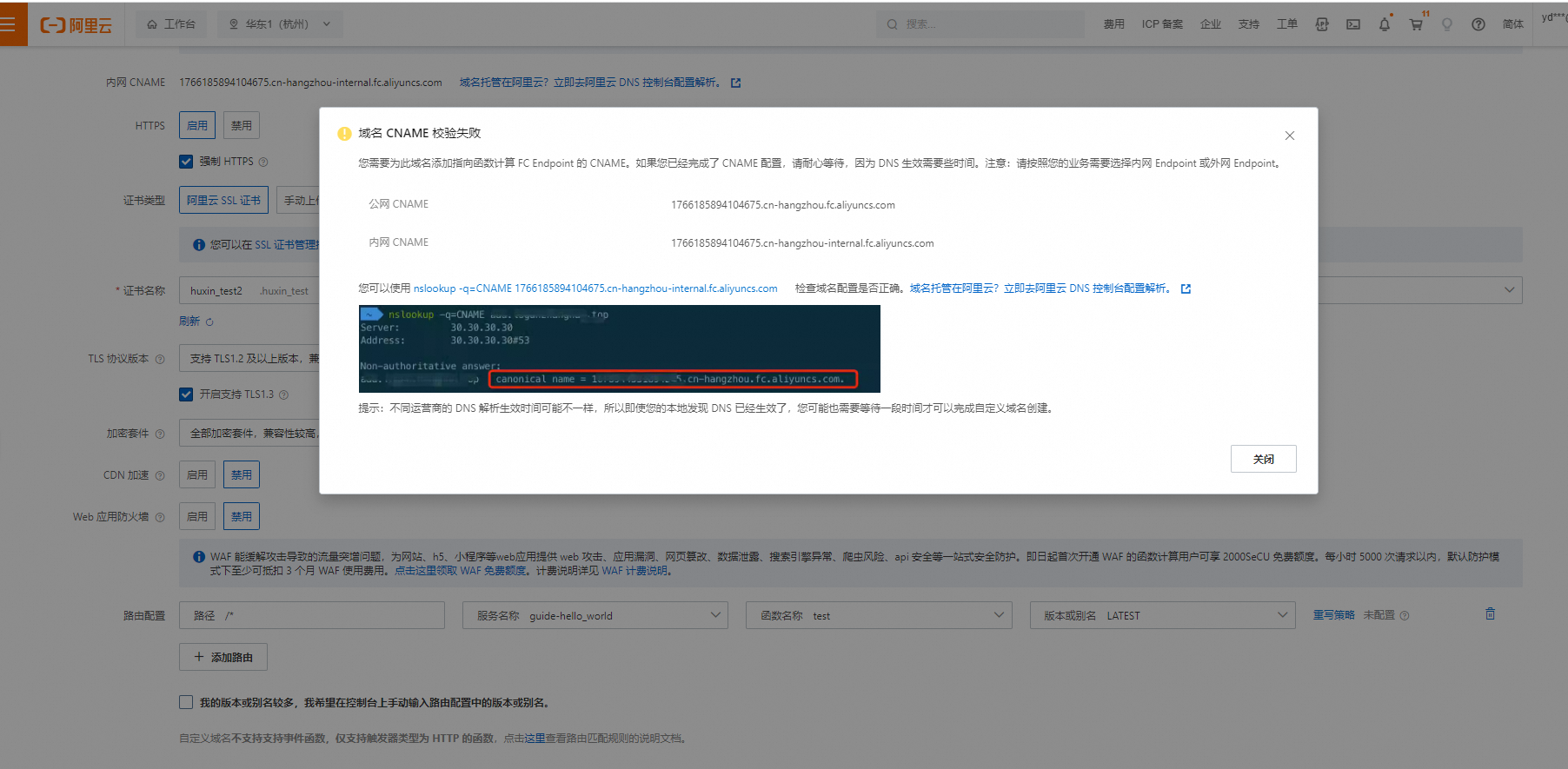Open the API explorer icon in the header
The image size is (1568, 769).
[x=1322, y=24]
